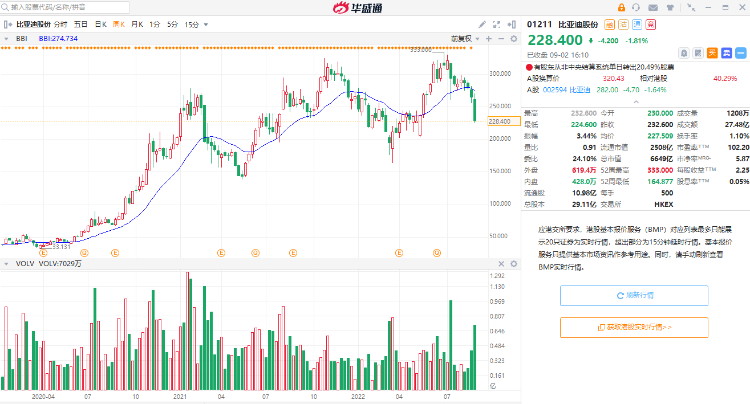
Task: Click the 相对港股 premium 40.29%
Action: coord(725,78)
